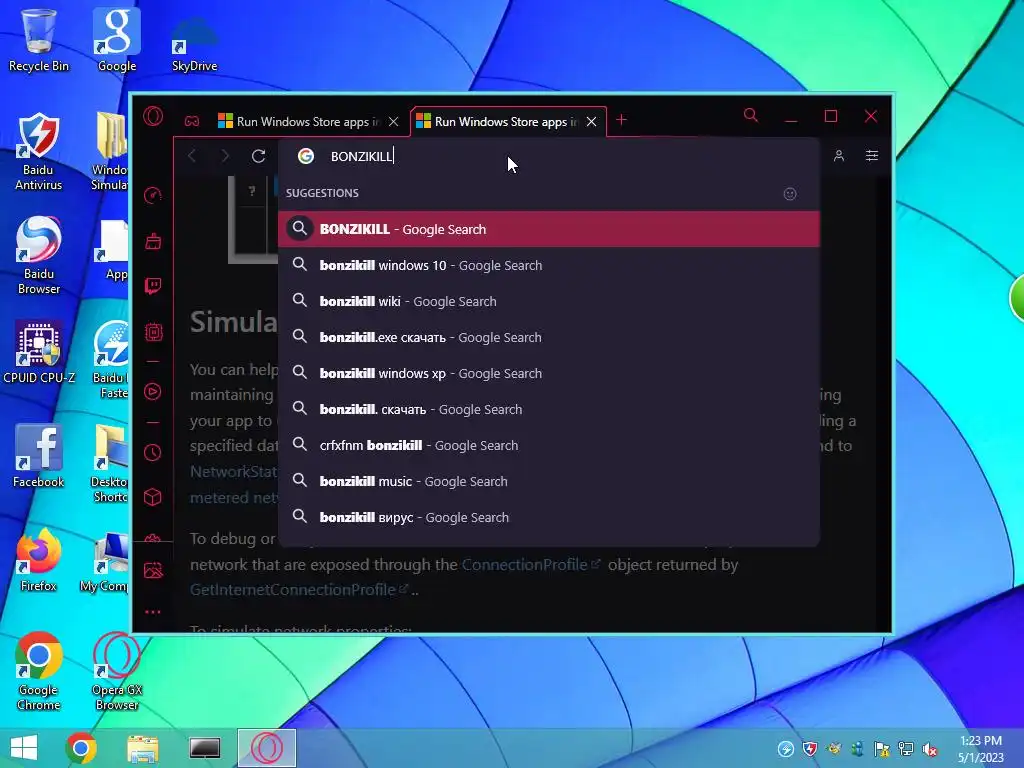Select SkyDrive desktop shortcut
The width and height of the screenshot is (1024, 768).
(195, 44)
